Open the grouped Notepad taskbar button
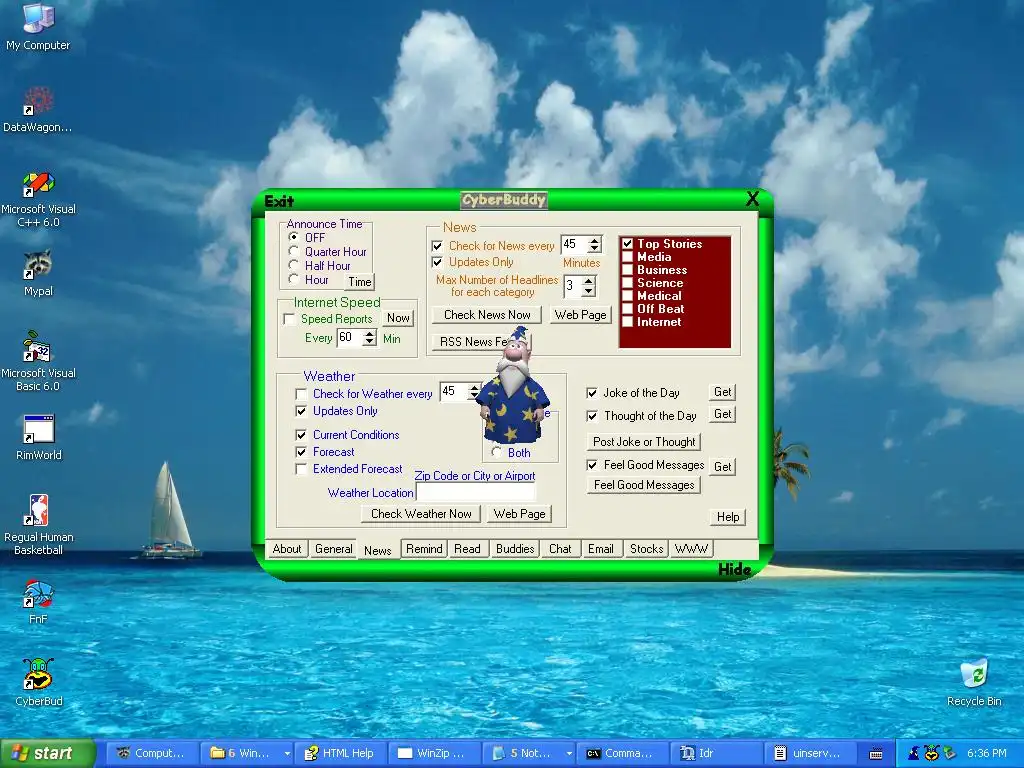The width and height of the screenshot is (1024, 768). pos(528,753)
